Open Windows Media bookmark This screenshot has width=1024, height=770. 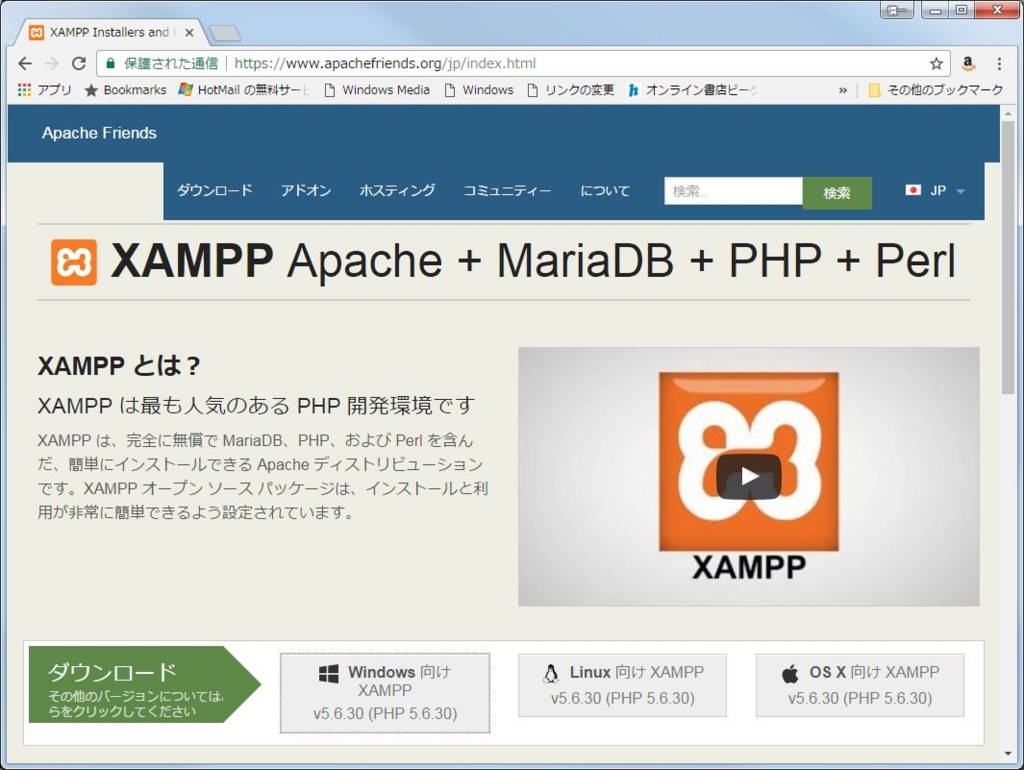[x=377, y=89]
